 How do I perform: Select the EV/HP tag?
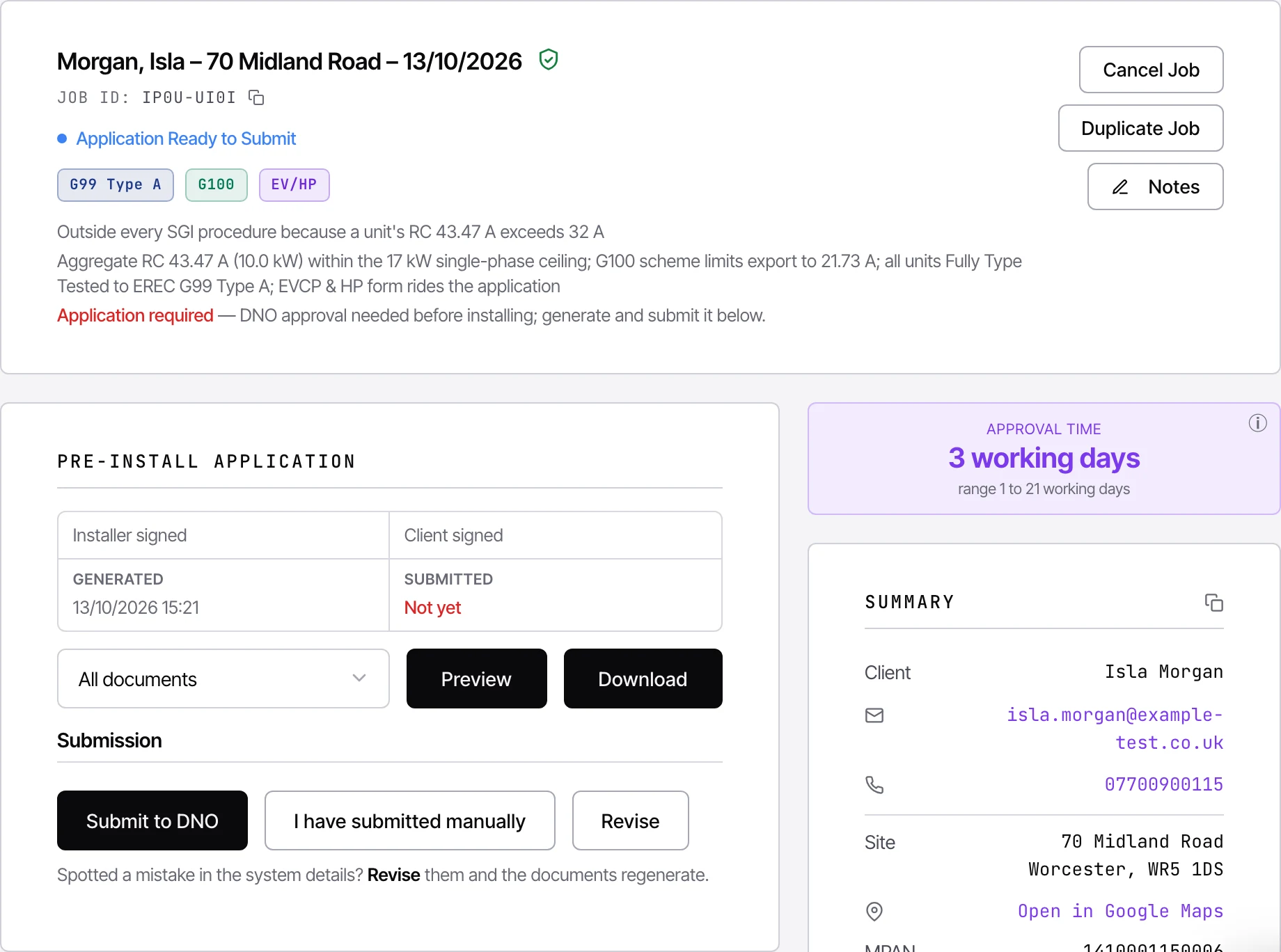[294, 184]
